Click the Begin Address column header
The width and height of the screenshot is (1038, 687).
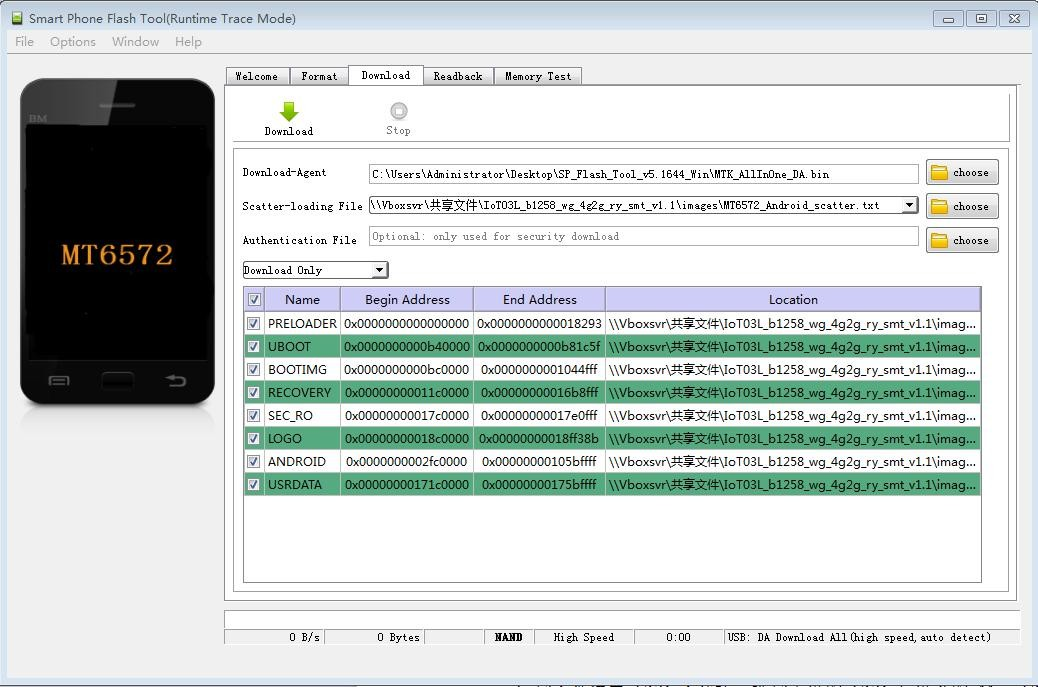coord(407,300)
